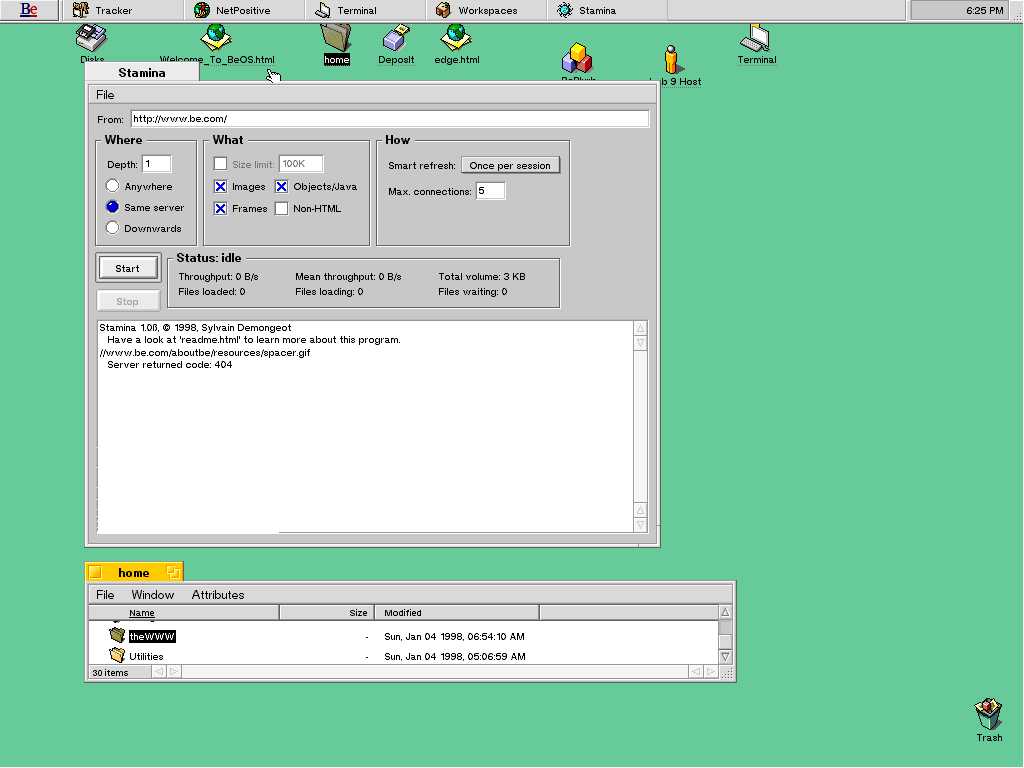Toggle the Frames checkbox
The image size is (1024, 768).
221,209
